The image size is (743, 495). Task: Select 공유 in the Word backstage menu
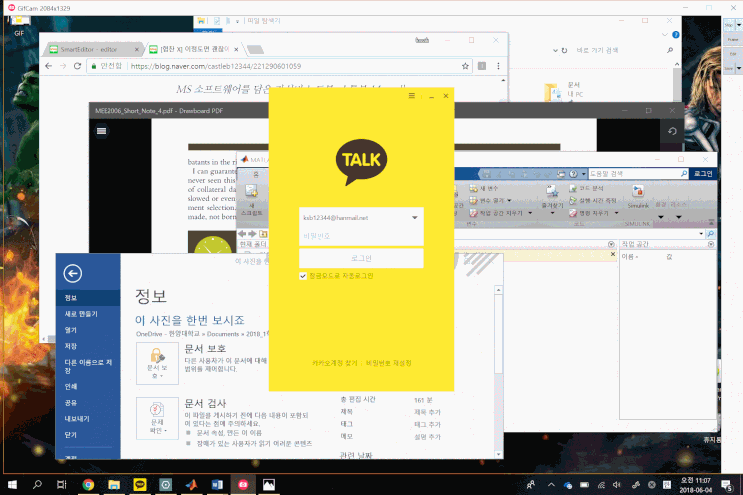pos(71,403)
